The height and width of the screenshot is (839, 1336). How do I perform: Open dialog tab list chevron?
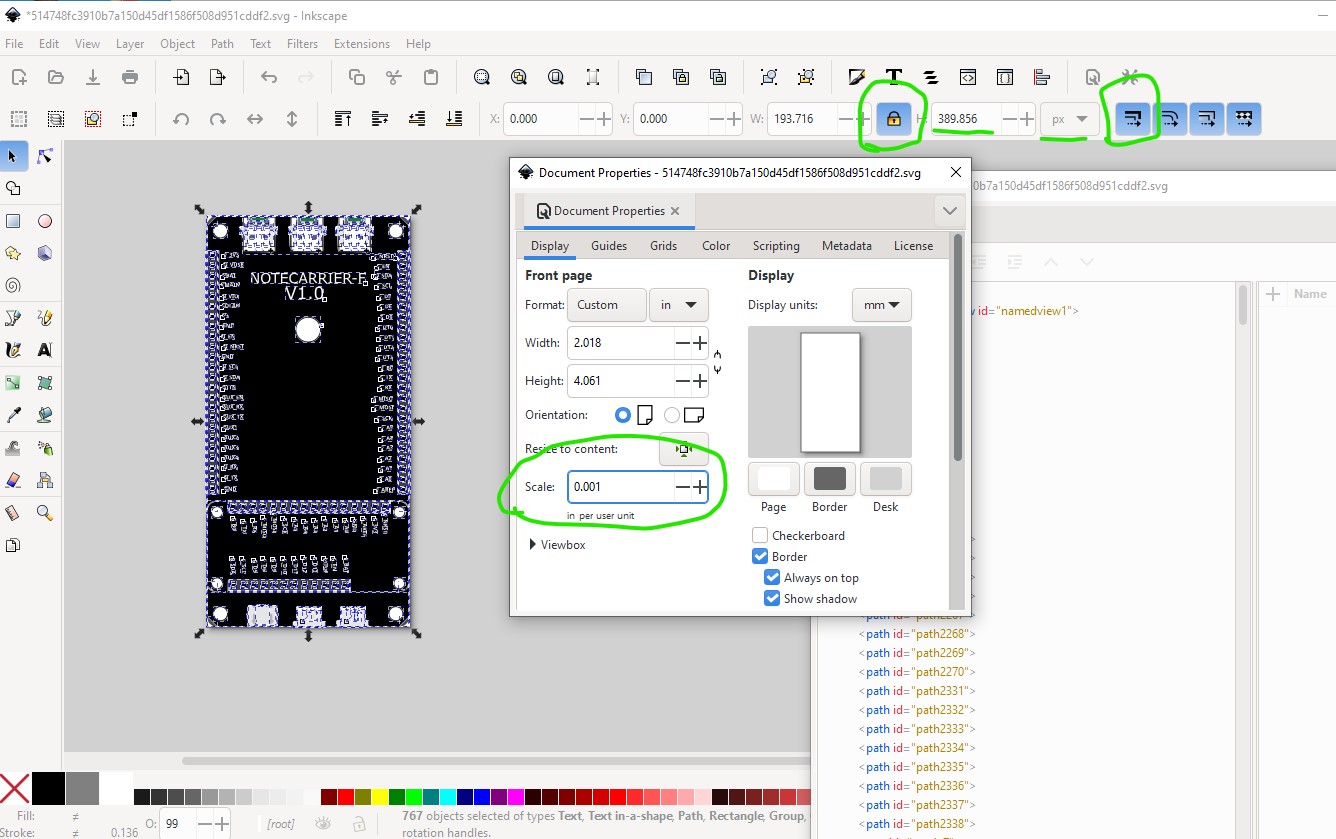pos(950,211)
